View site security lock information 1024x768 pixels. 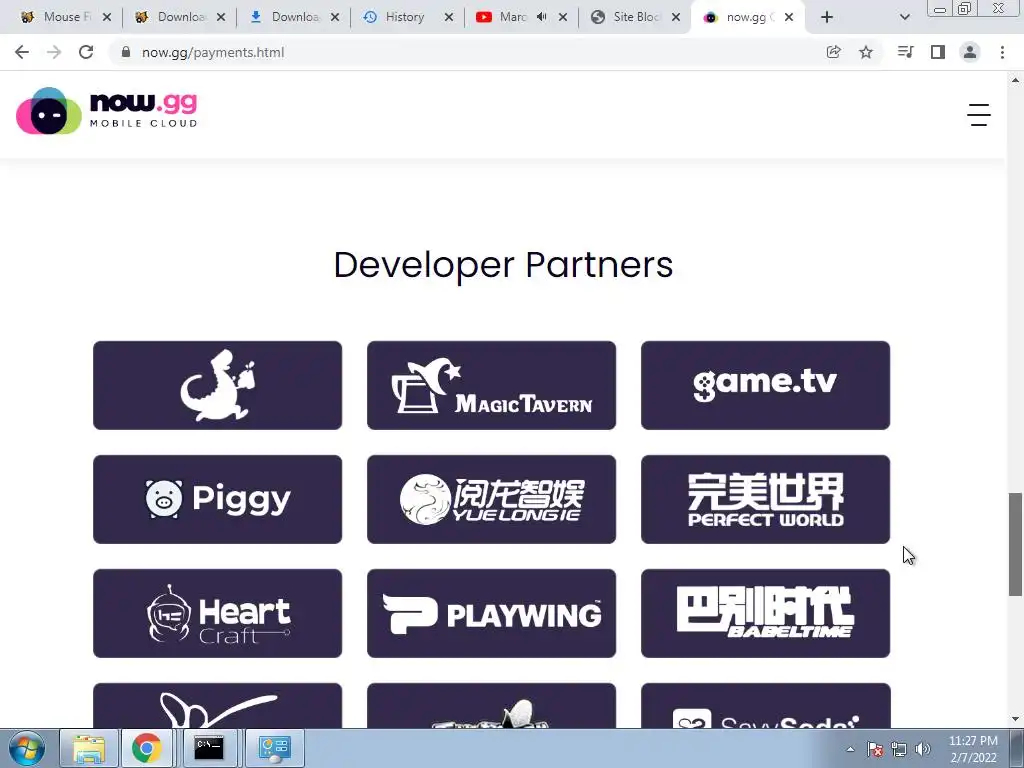coord(126,52)
